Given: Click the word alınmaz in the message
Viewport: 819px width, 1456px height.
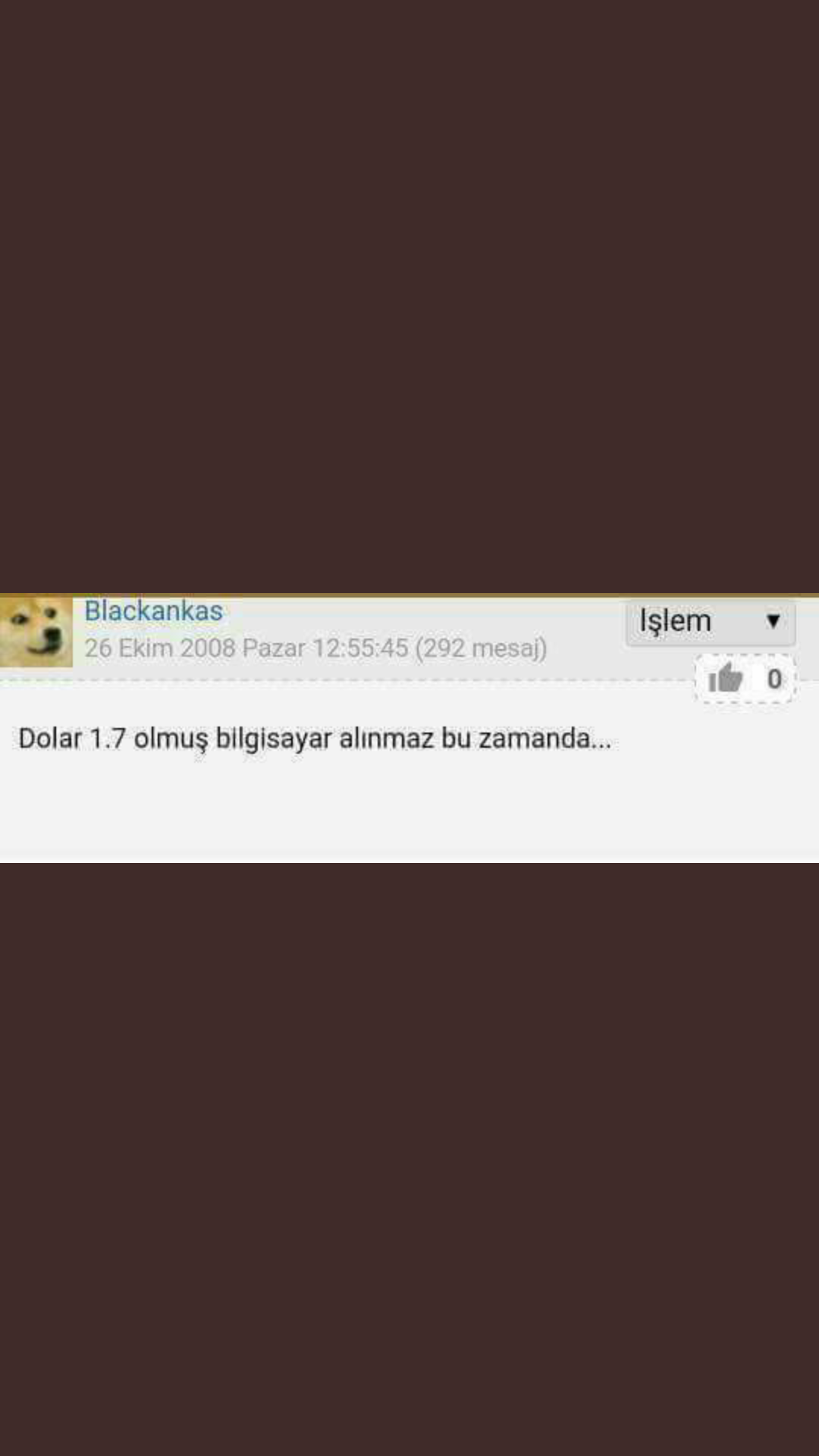Looking at the screenshot, I should pos(387,739).
